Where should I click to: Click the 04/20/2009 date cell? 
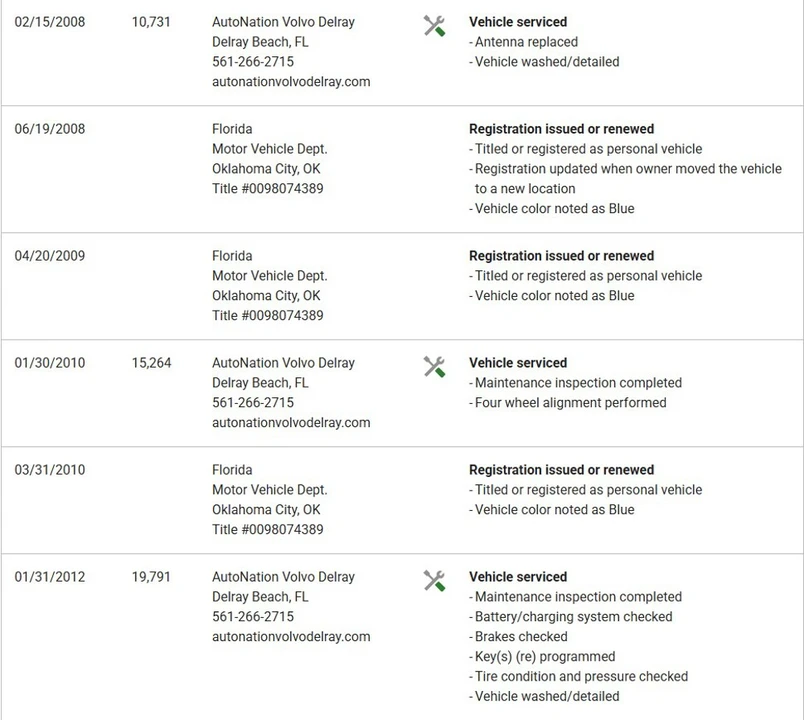50,256
